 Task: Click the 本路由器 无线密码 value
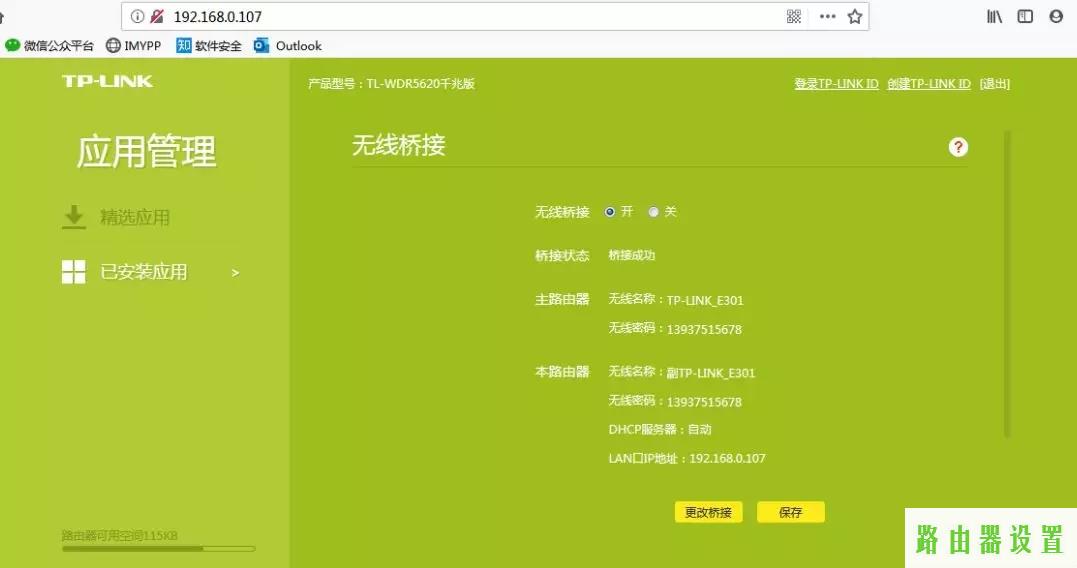point(704,402)
